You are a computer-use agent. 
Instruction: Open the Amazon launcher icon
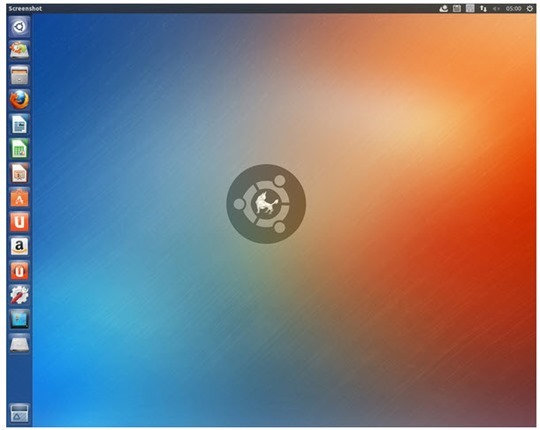click(19, 247)
